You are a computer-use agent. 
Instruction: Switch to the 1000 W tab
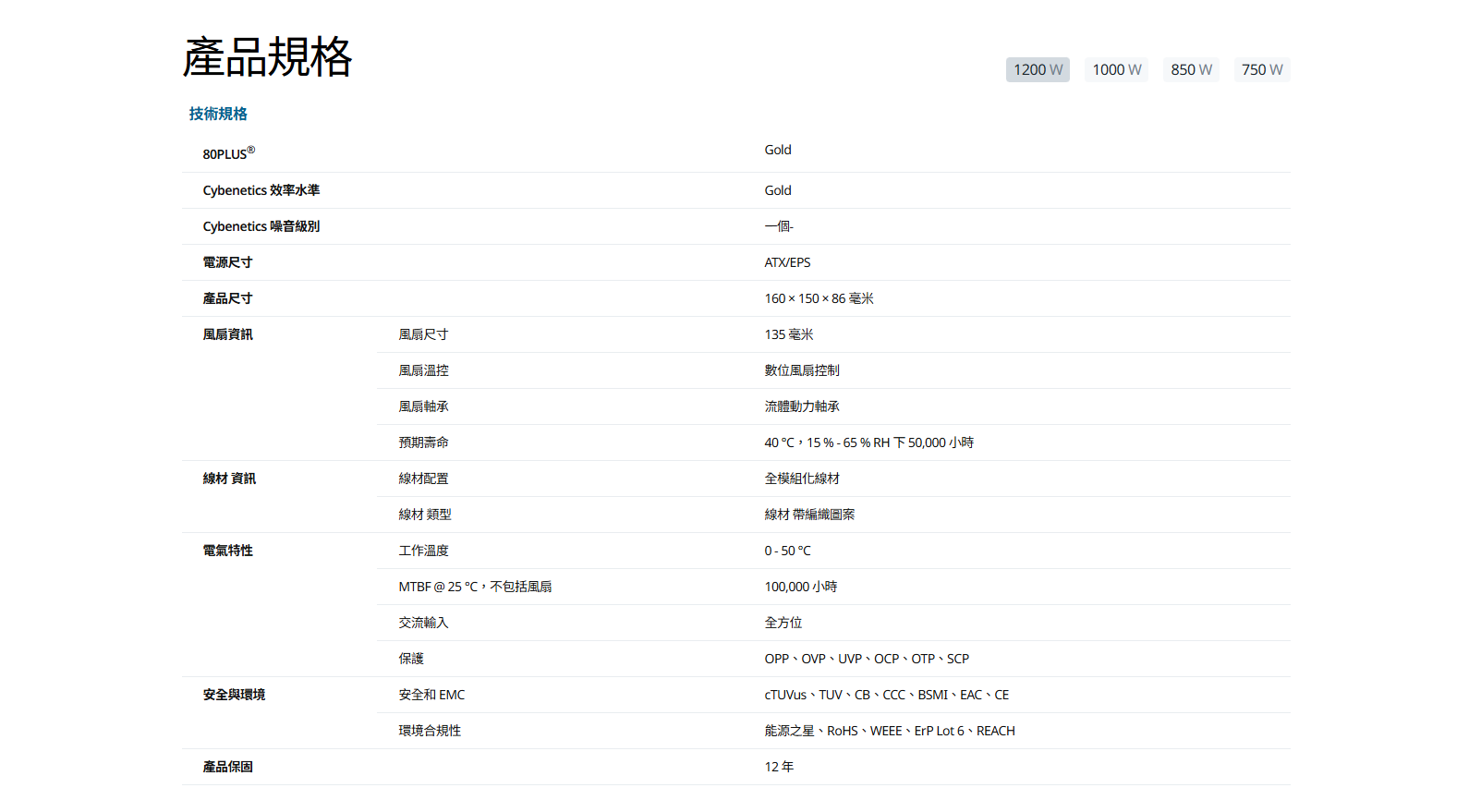(x=1116, y=70)
